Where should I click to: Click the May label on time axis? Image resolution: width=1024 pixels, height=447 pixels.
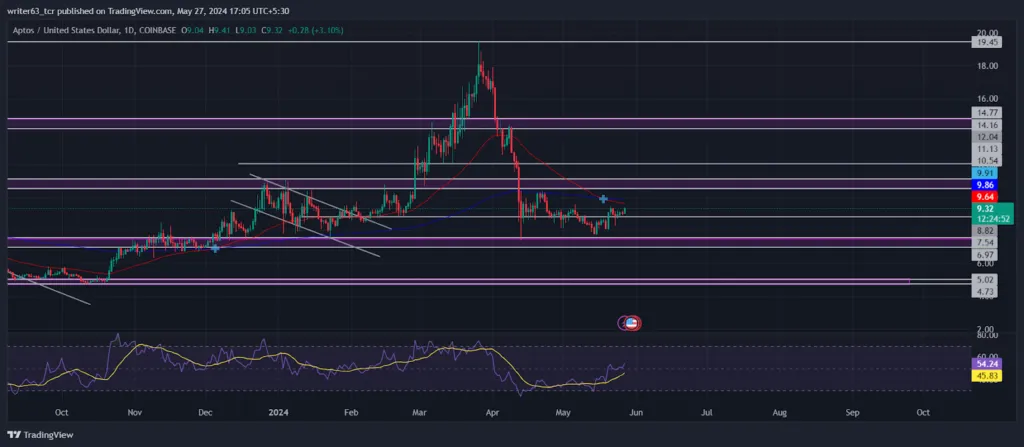pos(563,412)
